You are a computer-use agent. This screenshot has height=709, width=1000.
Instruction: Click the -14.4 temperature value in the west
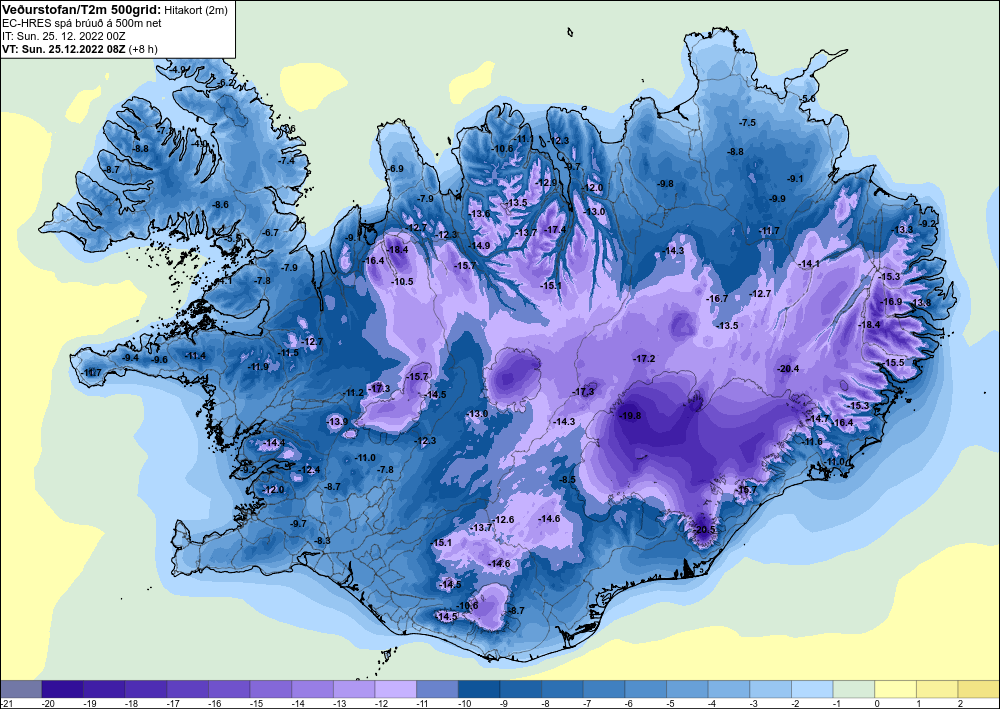275,442
